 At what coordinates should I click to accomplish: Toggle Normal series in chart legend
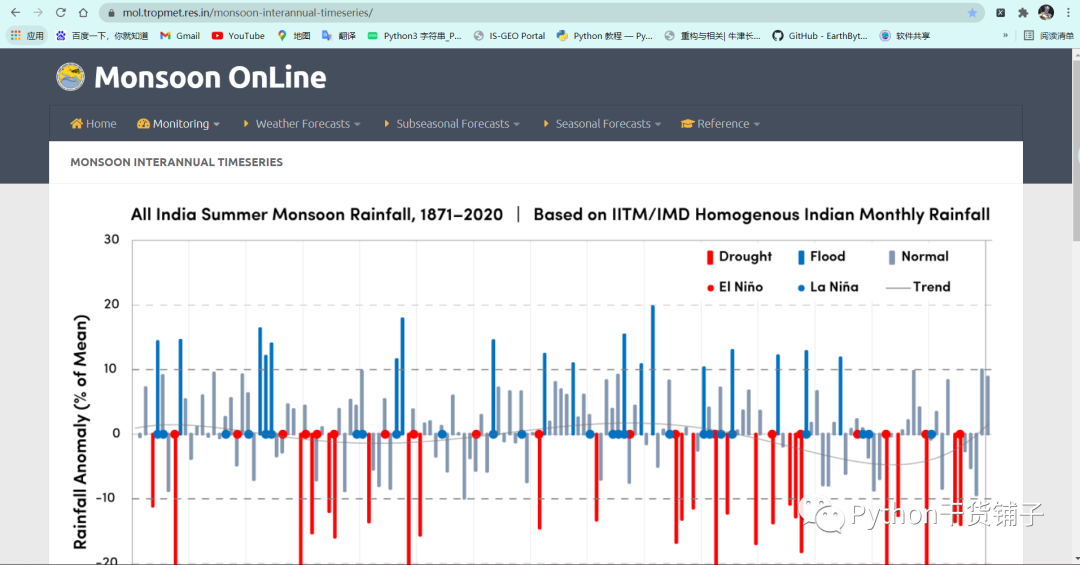click(x=919, y=257)
